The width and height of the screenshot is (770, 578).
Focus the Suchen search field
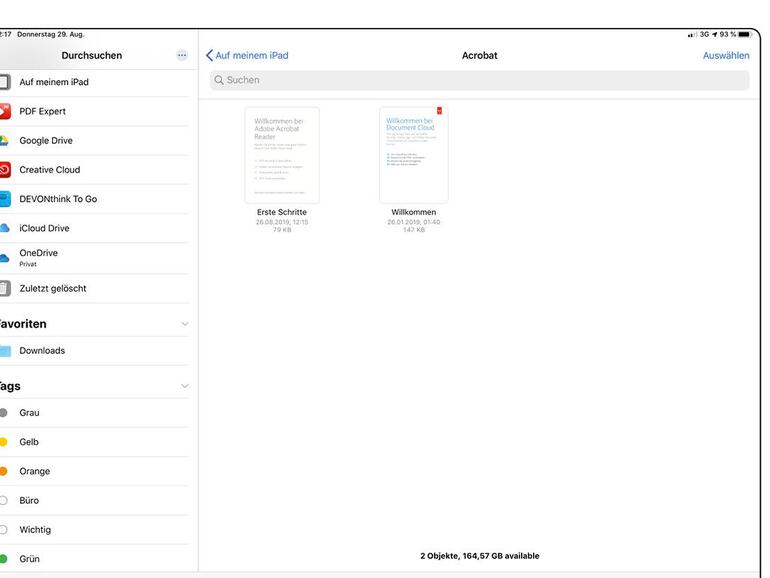click(480, 80)
